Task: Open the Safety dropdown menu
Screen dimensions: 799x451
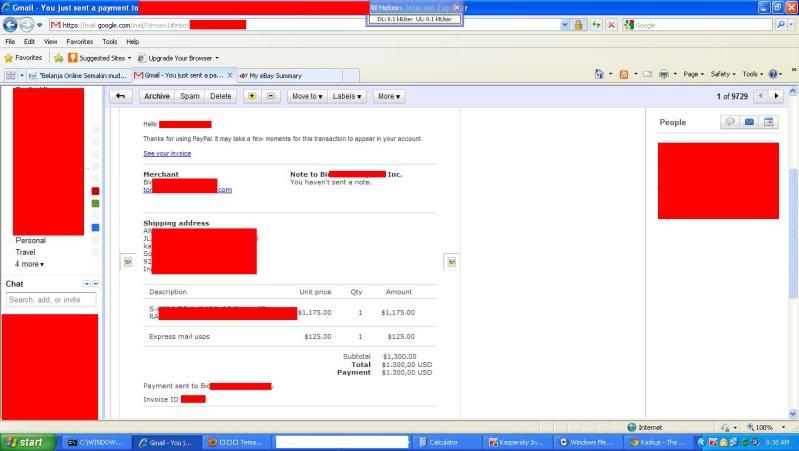Action: (723, 74)
